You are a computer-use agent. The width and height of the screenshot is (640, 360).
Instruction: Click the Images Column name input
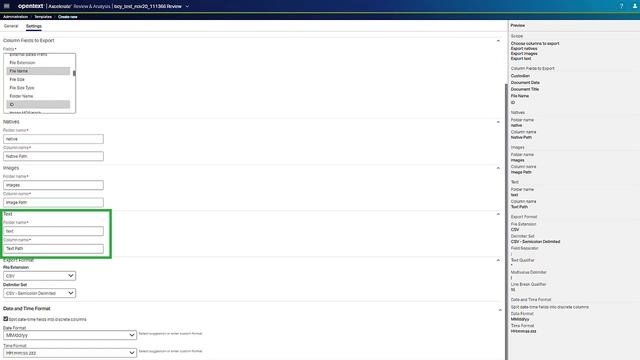tap(53, 202)
